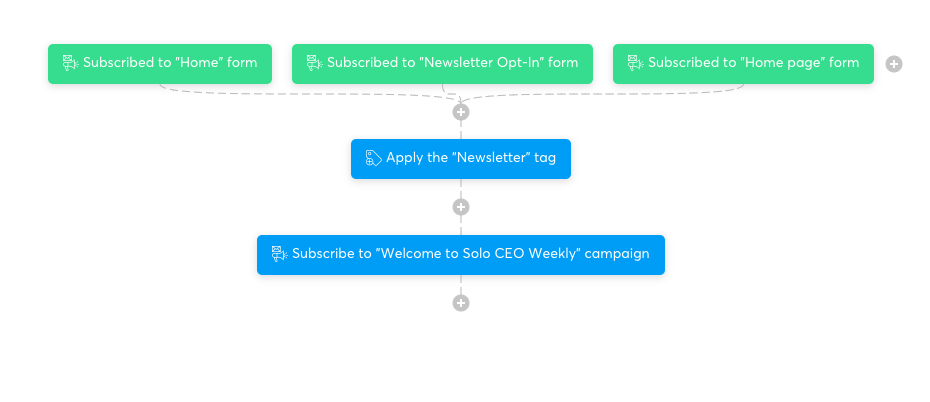Click the dashed line directly below the Apply tag action

[461, 189]
